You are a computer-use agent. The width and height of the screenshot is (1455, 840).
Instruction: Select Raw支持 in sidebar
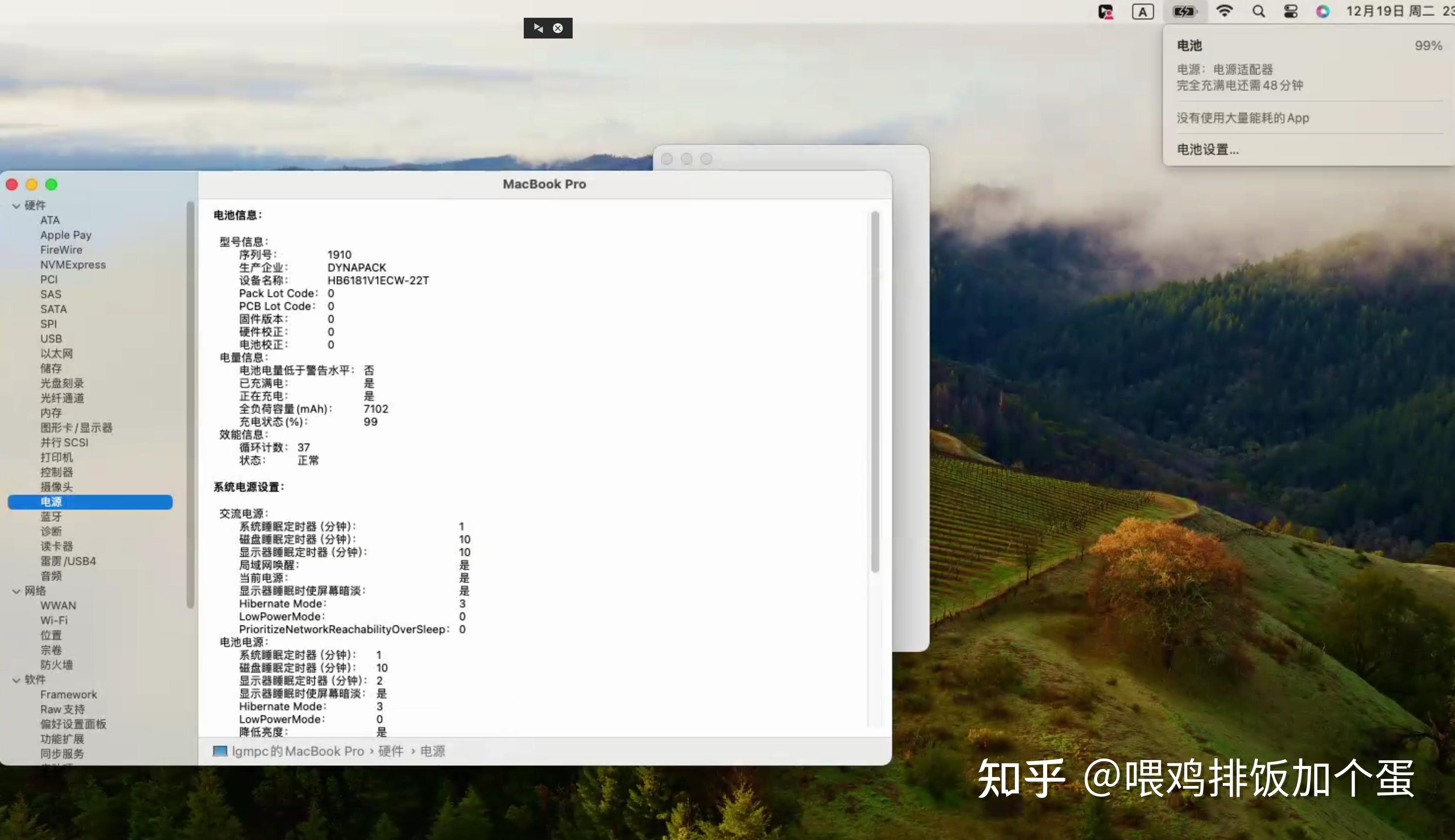click(62, 709)
